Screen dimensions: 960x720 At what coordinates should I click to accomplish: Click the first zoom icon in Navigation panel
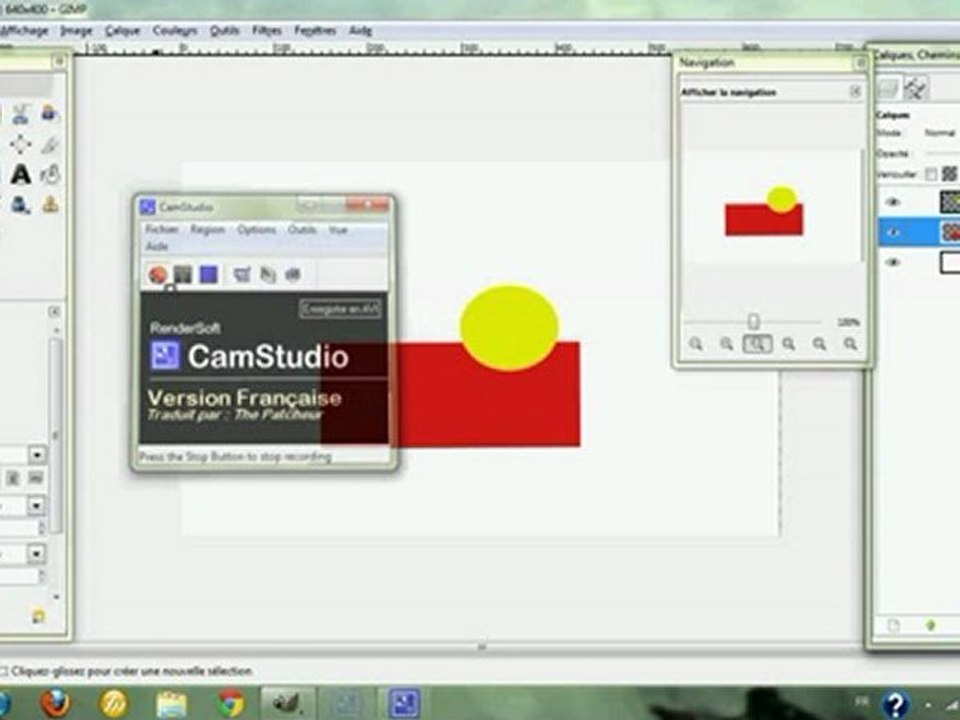tap(696, 344)
